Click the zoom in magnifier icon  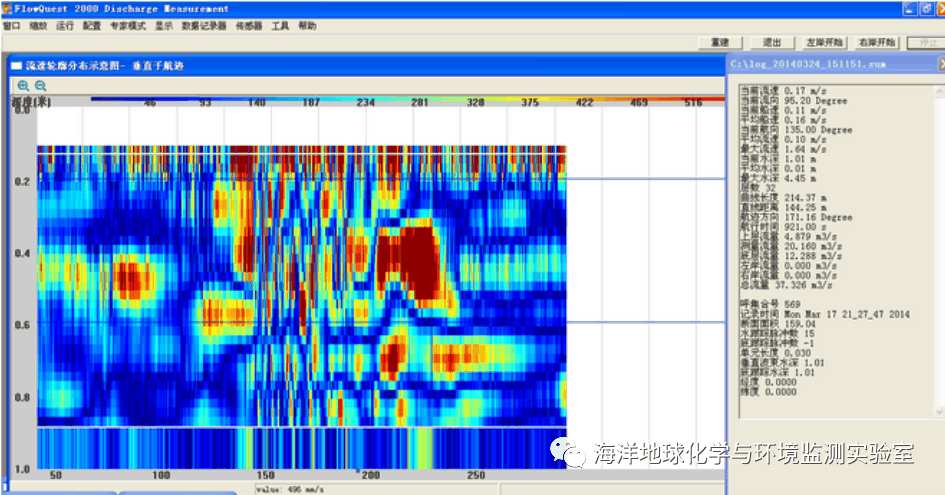23,86
